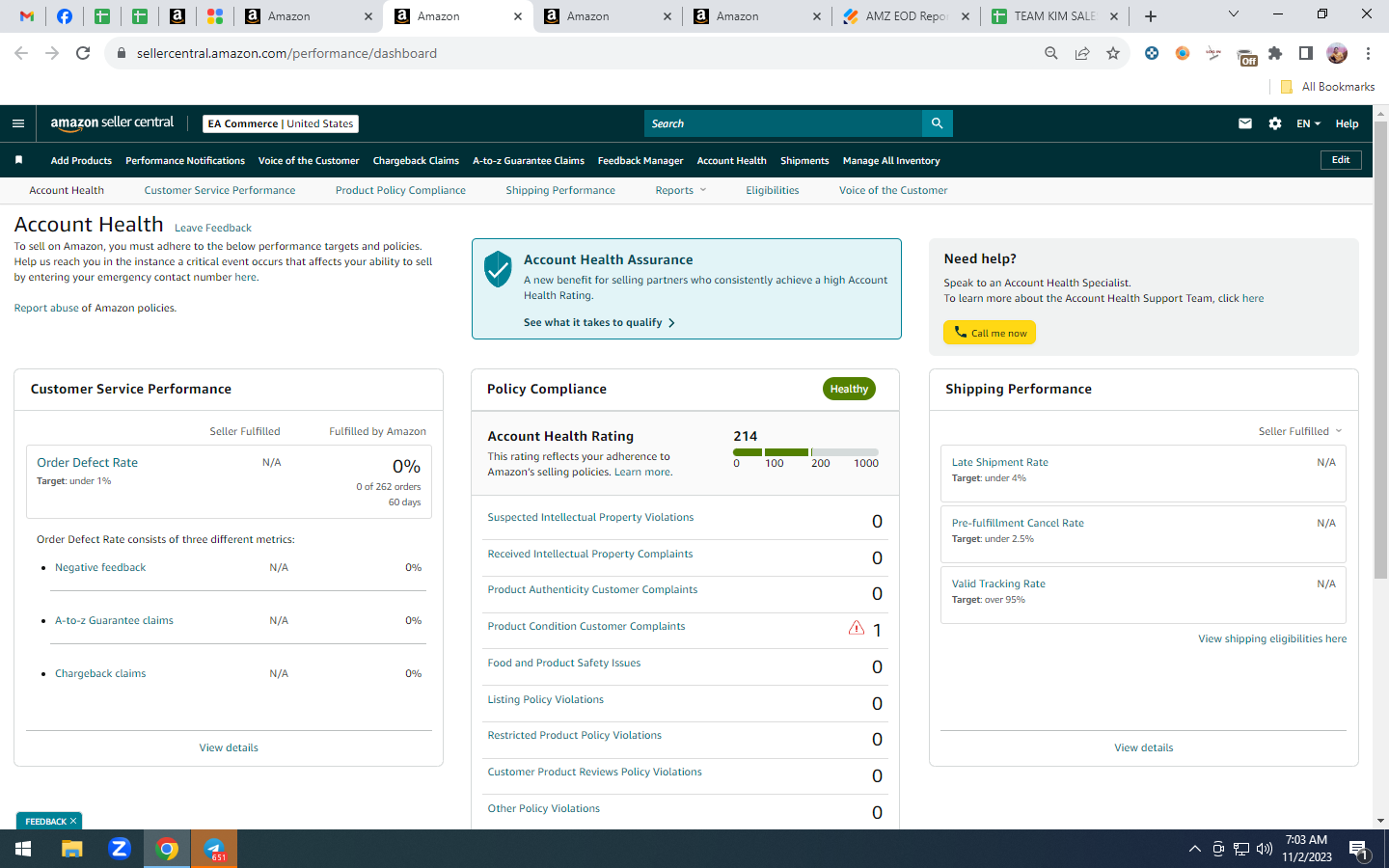Open Performance Notifications in navigation bar
Screen dimensions: 1389x868
click(185, 160)
